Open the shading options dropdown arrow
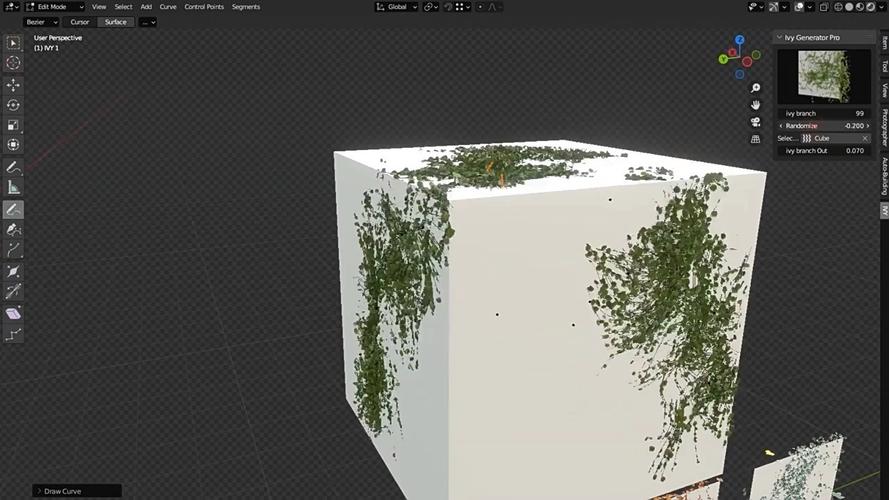 tap(880, 7)
